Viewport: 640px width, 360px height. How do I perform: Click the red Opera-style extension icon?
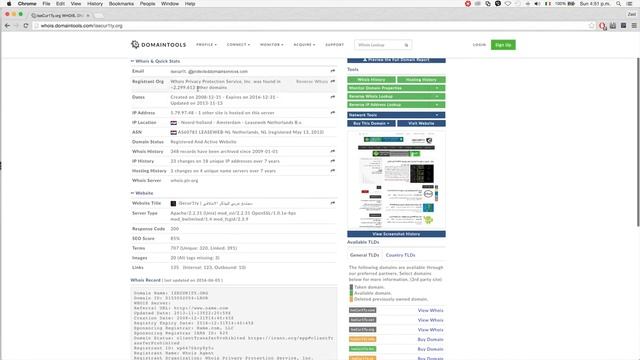(602, 26)
